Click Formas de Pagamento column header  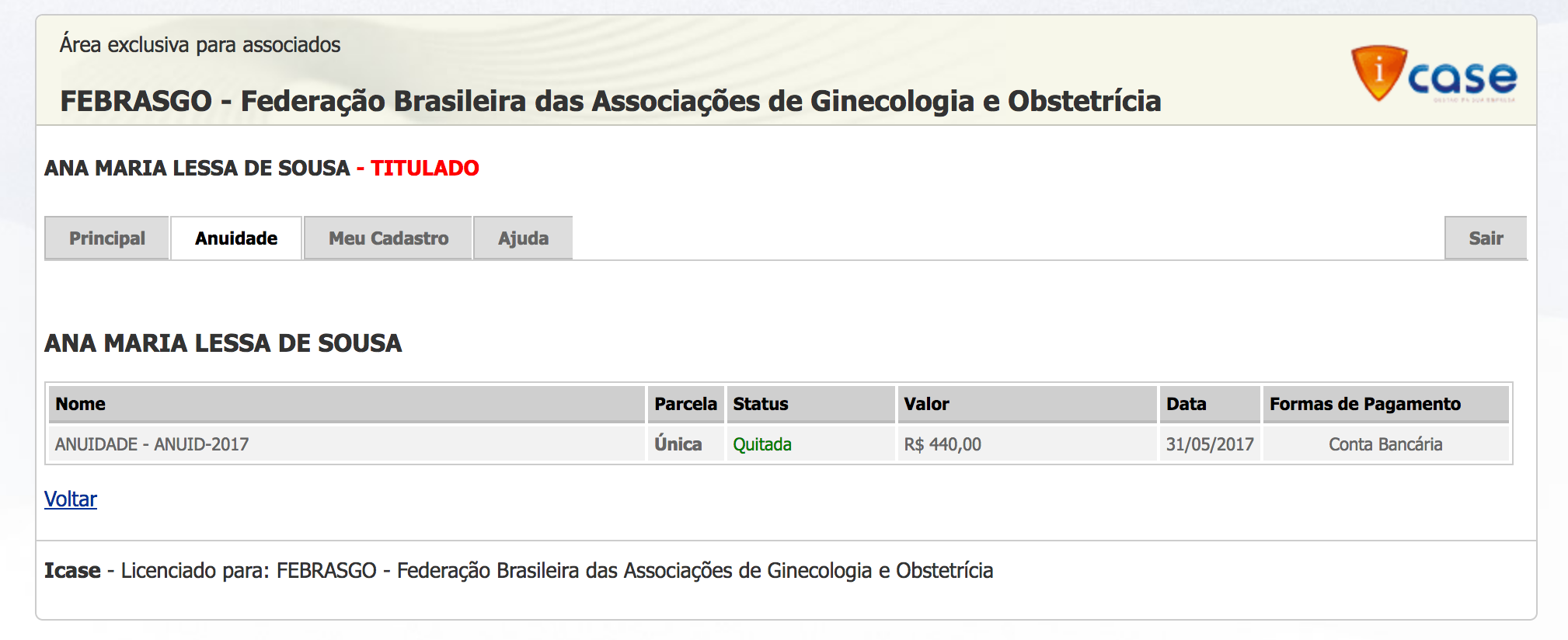coord(1365,404)
